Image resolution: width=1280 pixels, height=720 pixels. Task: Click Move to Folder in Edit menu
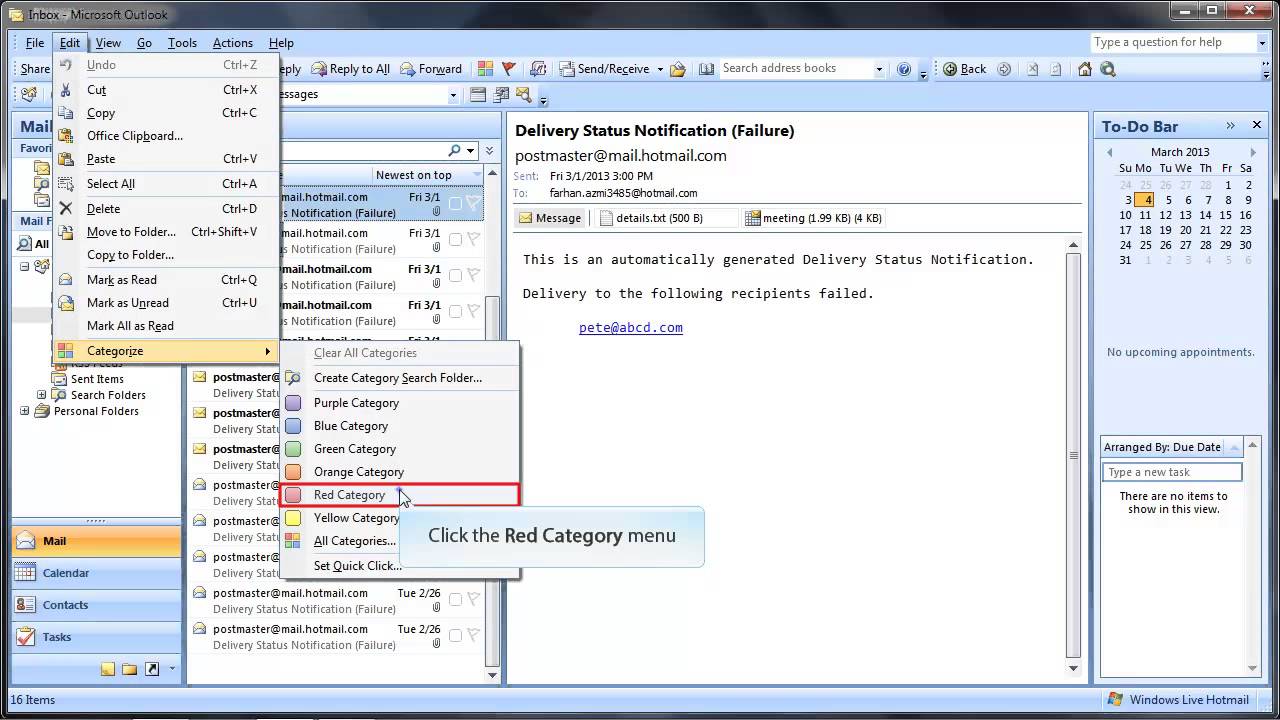click(166, 232)
